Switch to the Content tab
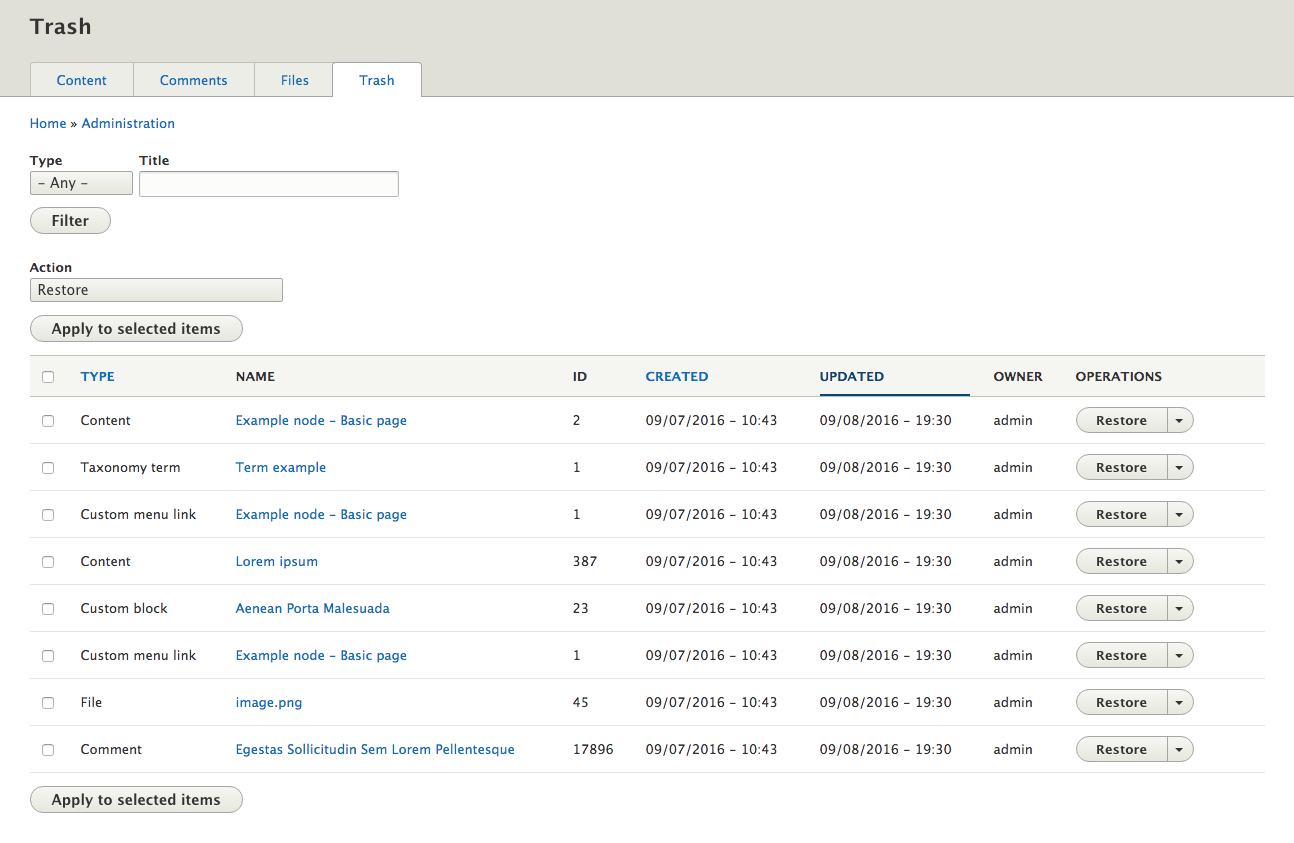Viewport: 1294px width, 843px height. 81,80
